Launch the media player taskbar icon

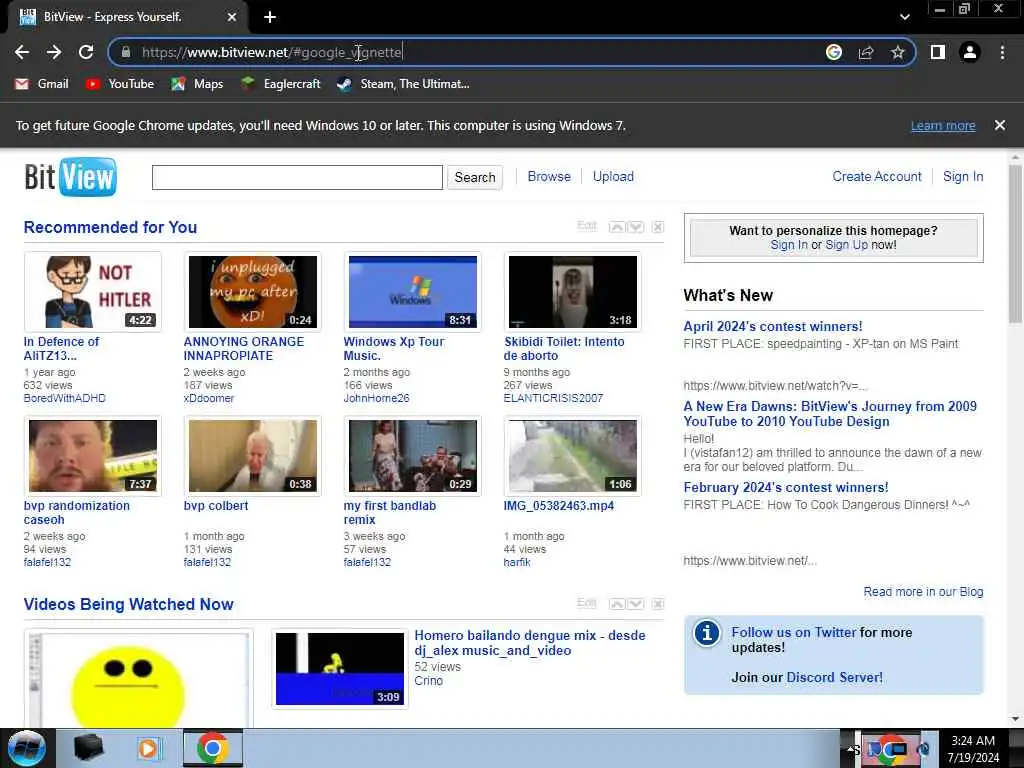tap(149, 748)
